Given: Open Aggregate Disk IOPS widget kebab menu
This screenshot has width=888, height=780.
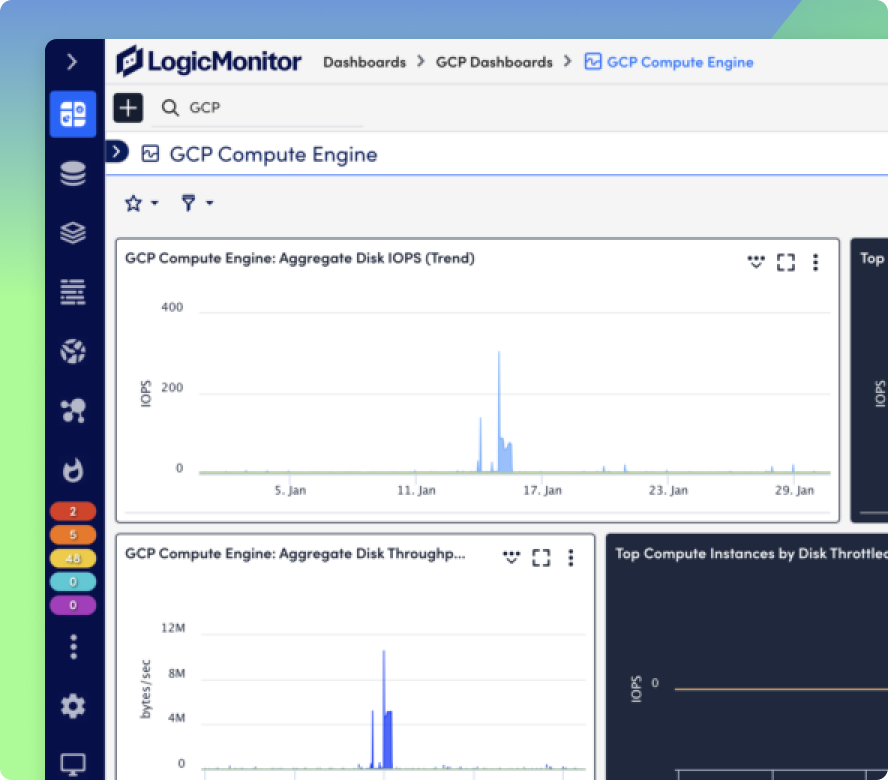Looking at the screenshot, I should click(816, 262).
